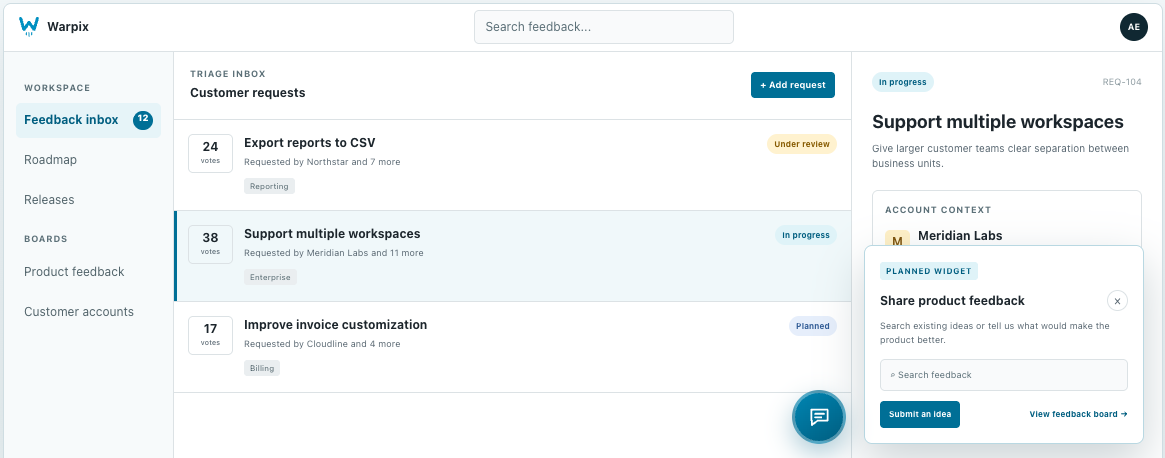Viewport: 1165px width, 458px height.
Task: Click the + Add request button
Action: tap(793, 85)
